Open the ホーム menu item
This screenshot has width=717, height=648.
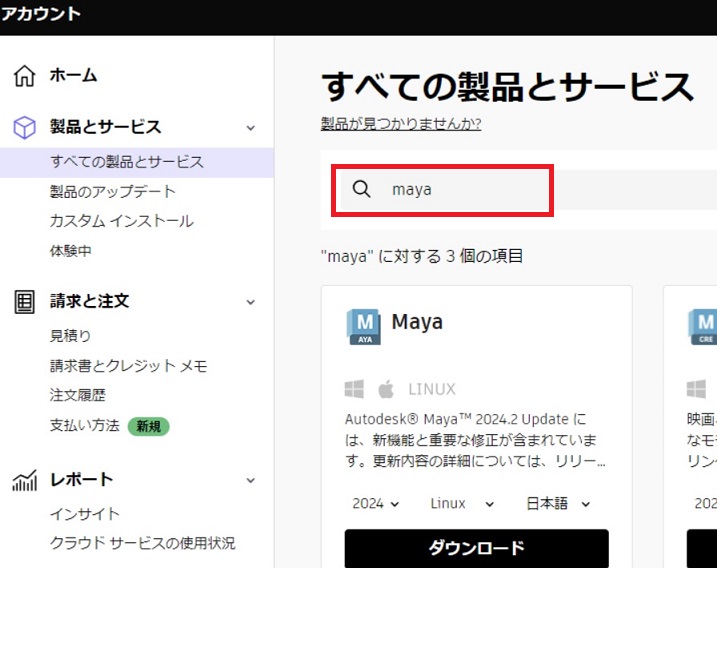tap(73, 75)
